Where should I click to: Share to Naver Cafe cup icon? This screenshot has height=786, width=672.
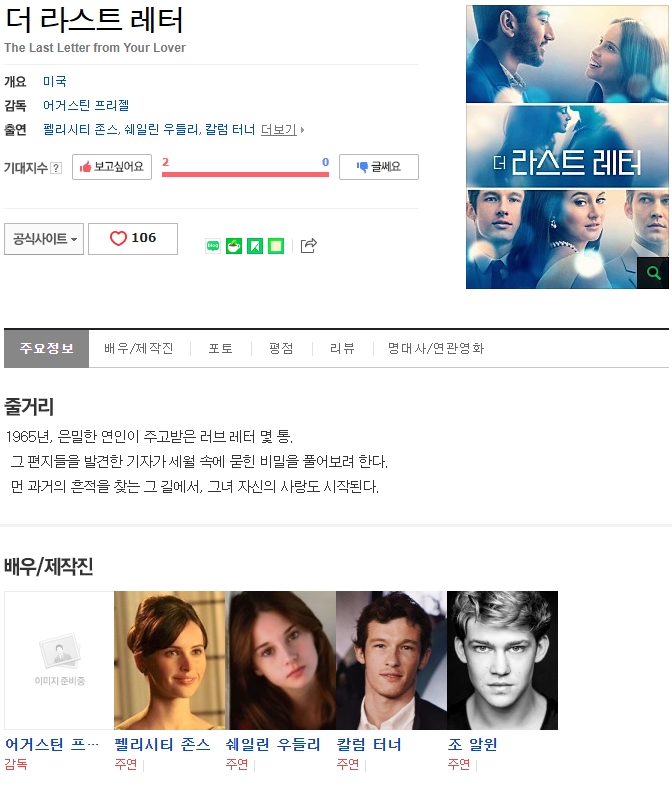[234, 246]
